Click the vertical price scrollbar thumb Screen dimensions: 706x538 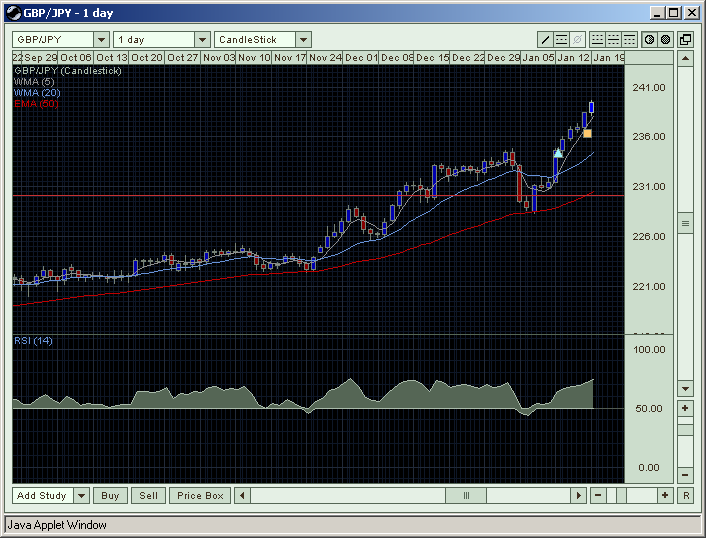click(x=685, y=222)
